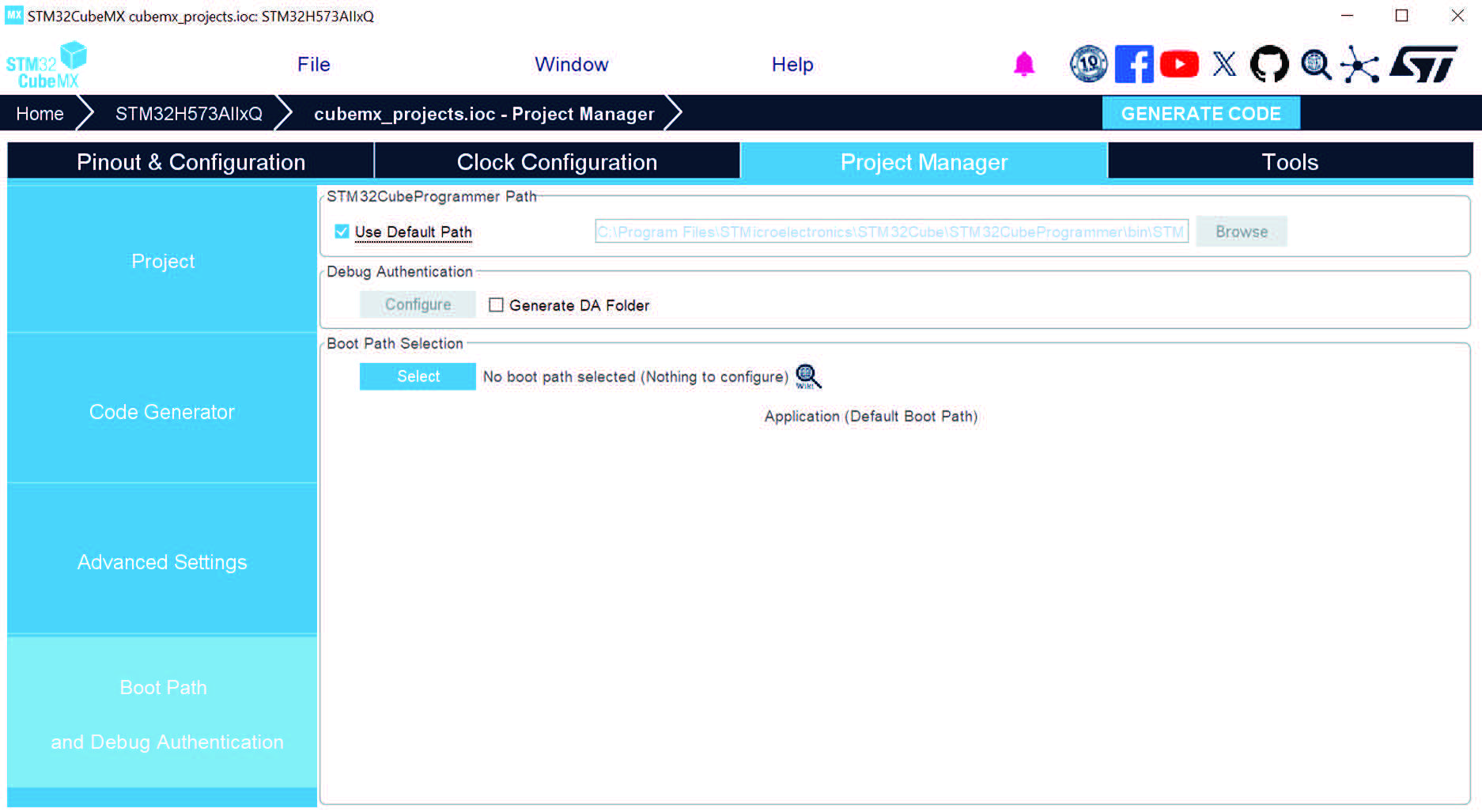Click the STM32CubeMX window title bar icon
This screenshot has height=812, width=1482.
[x=14, y=15]
